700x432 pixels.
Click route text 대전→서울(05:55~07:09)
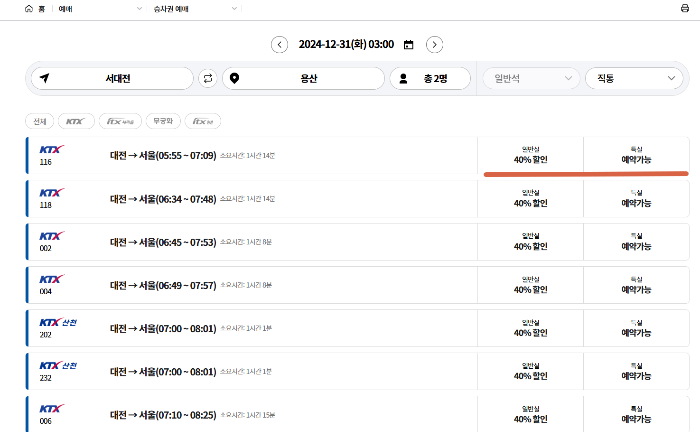(x=163, y=156)
